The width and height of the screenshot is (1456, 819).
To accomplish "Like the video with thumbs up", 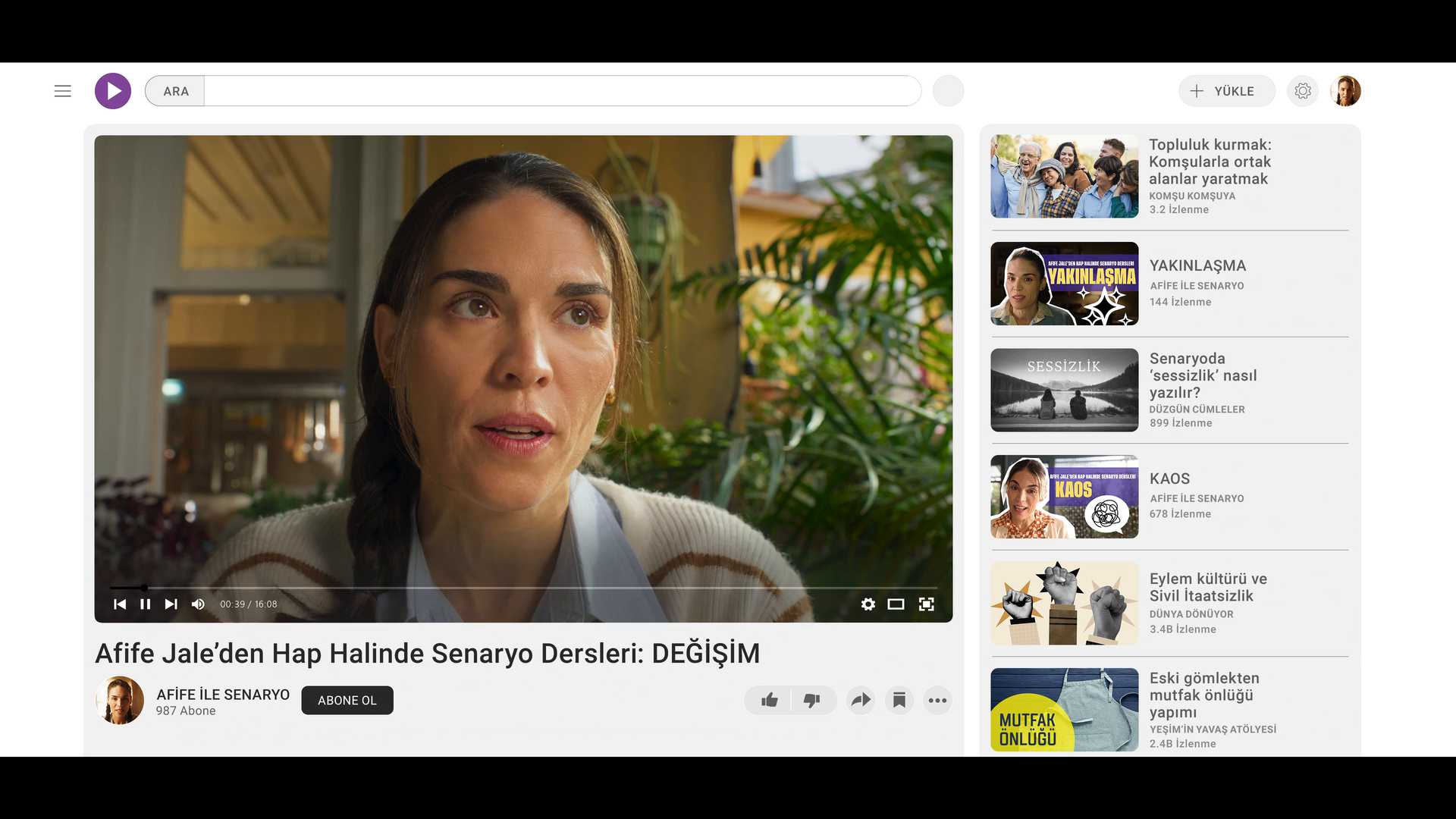I will (770, 700).
